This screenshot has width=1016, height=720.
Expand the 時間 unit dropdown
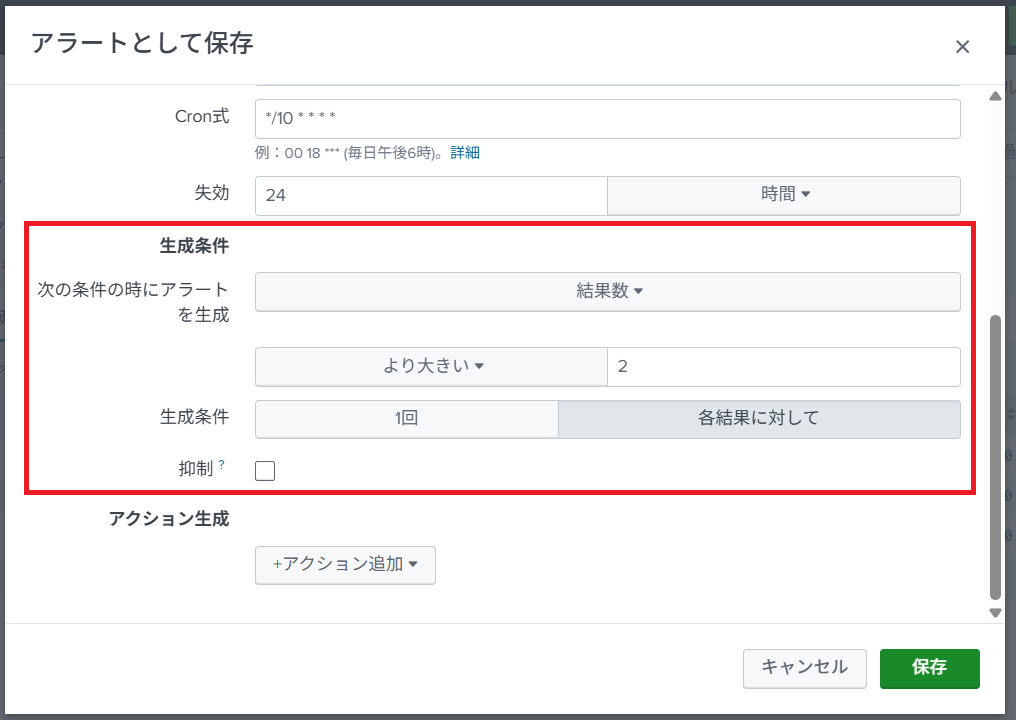click(784, 196)
